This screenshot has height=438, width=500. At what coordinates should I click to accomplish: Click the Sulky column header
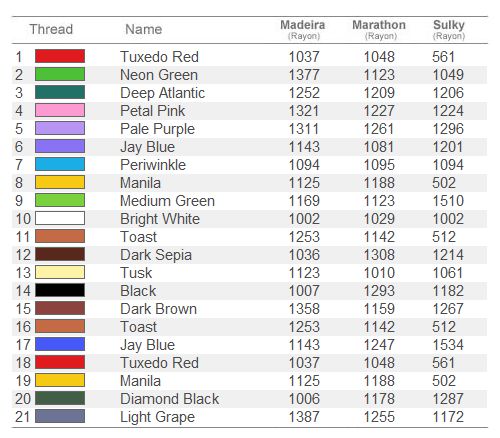click(x=449, y=29)
